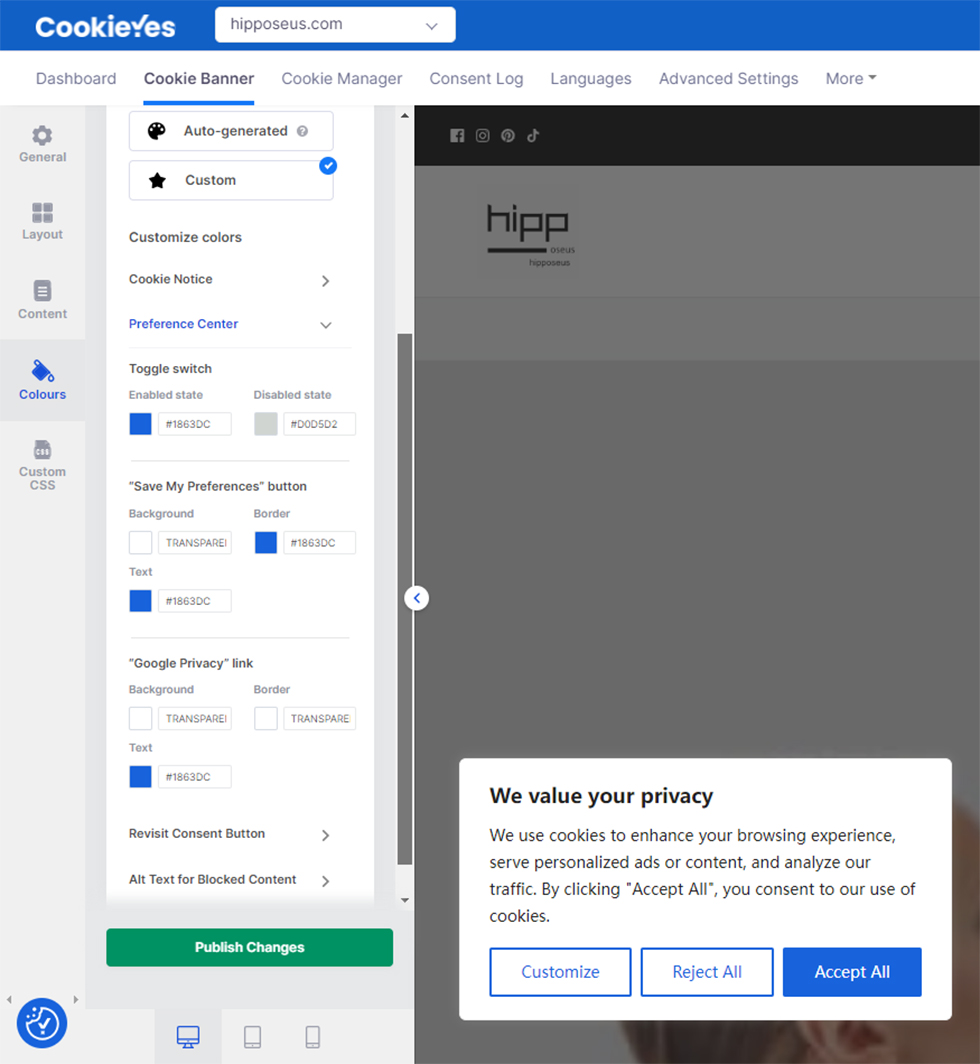This screenshot has height=1064, width=980.
Task: Open the hipposeus.com site dropdown
Action: pyautogui.click(x=335, y=25)
